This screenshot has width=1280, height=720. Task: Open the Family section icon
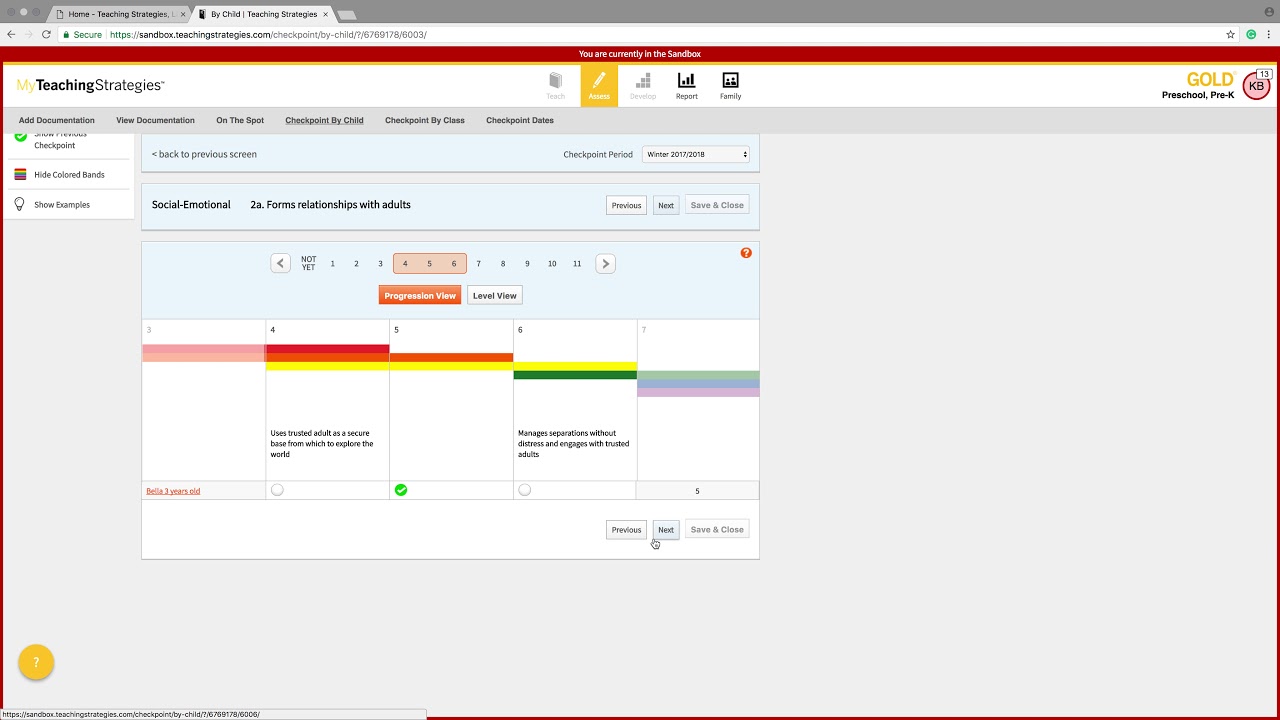coord(730,85)
